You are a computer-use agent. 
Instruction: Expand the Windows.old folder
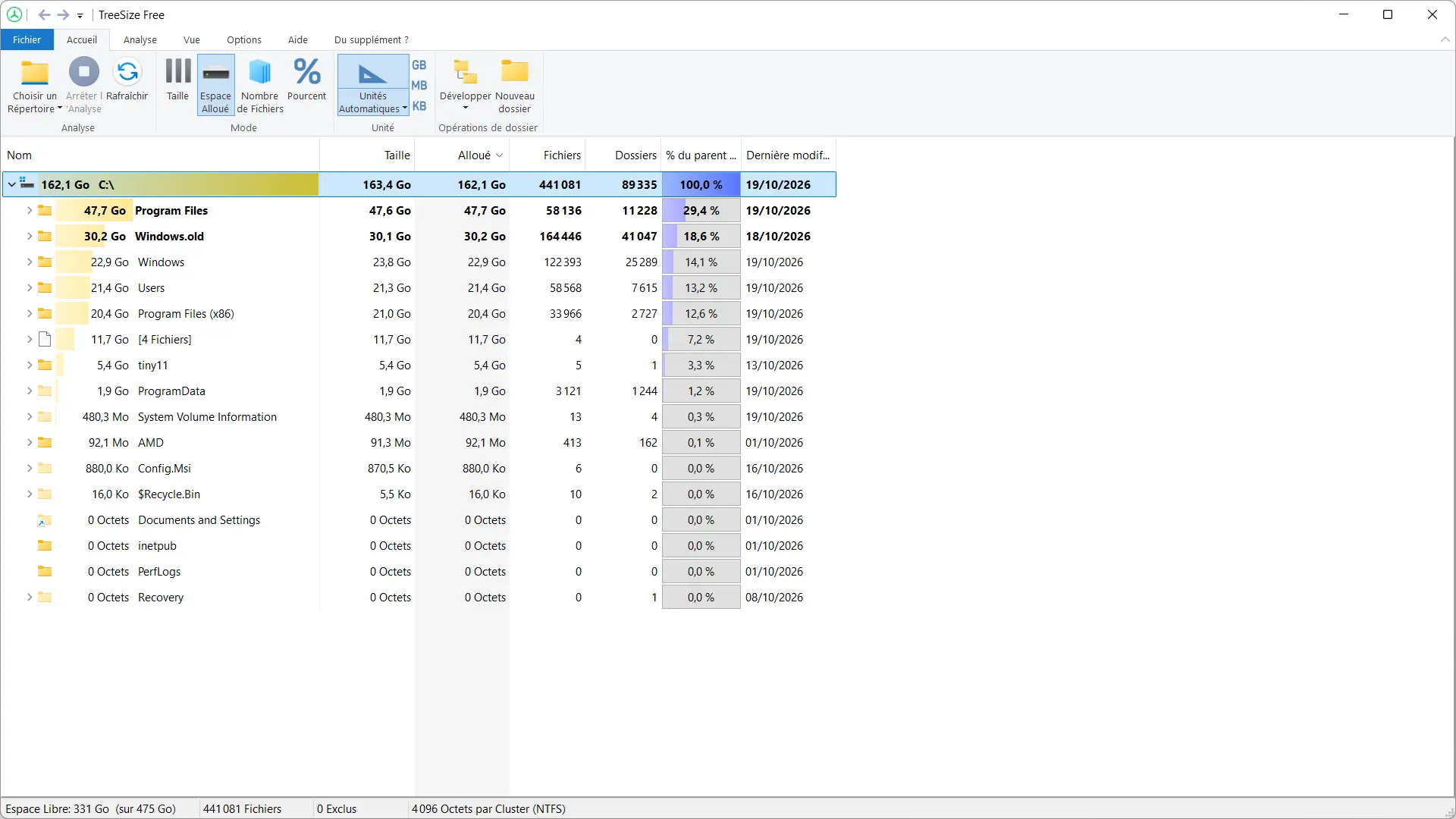pyautogui.click(x=30, y=236)
